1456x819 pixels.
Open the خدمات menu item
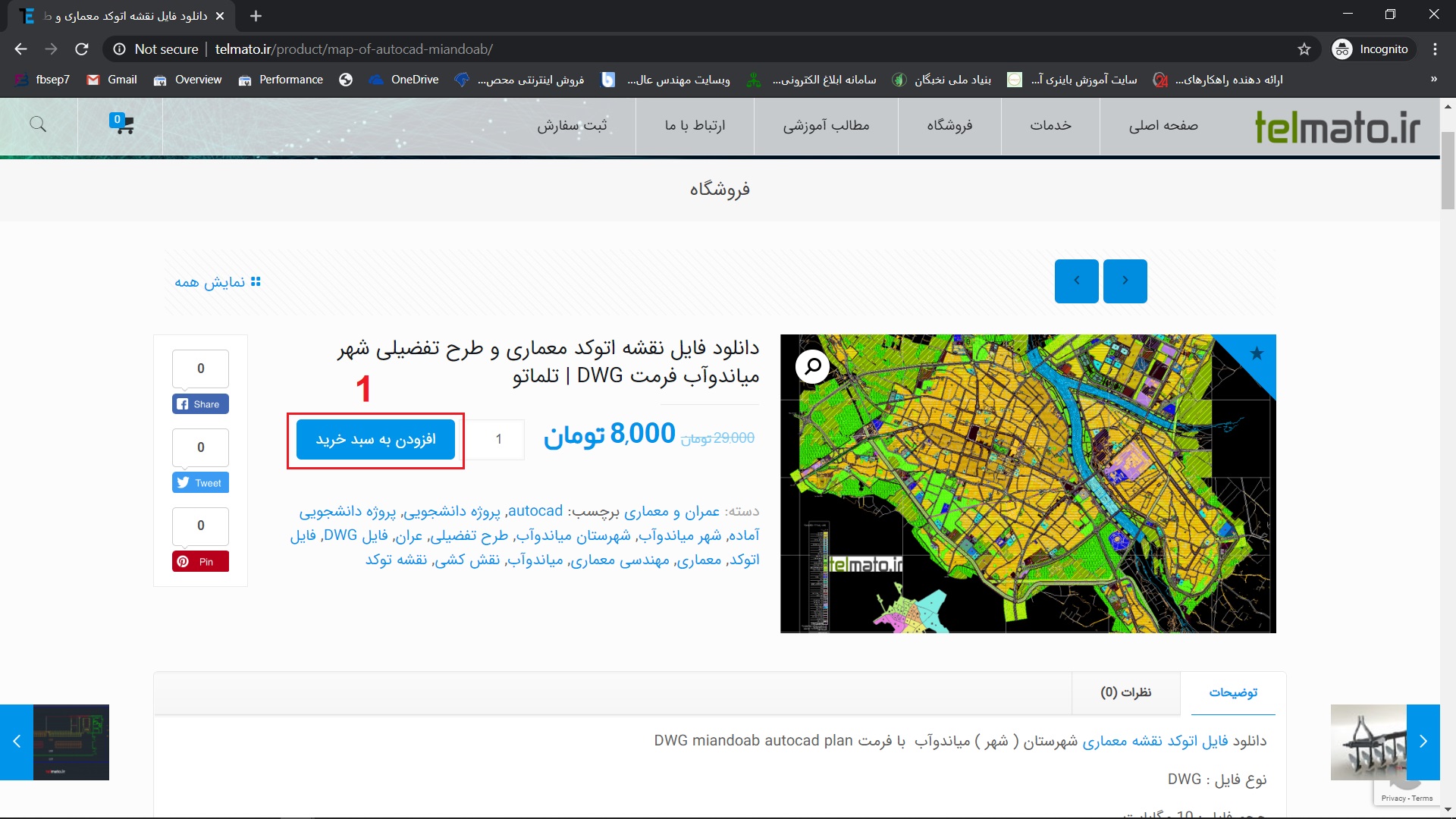1051,126
